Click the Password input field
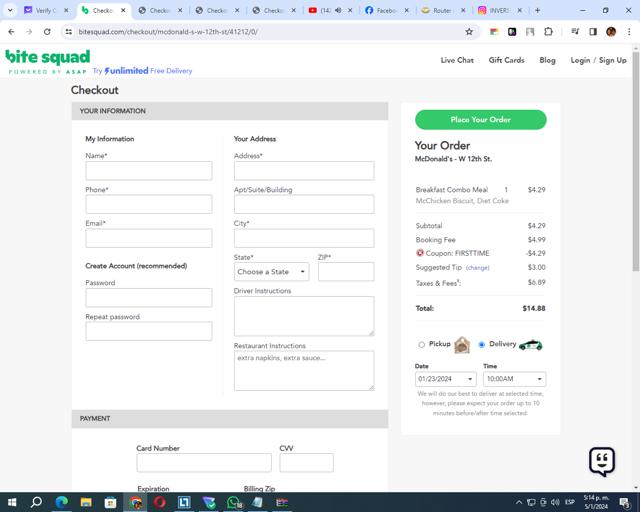 (x=149, y=298)
